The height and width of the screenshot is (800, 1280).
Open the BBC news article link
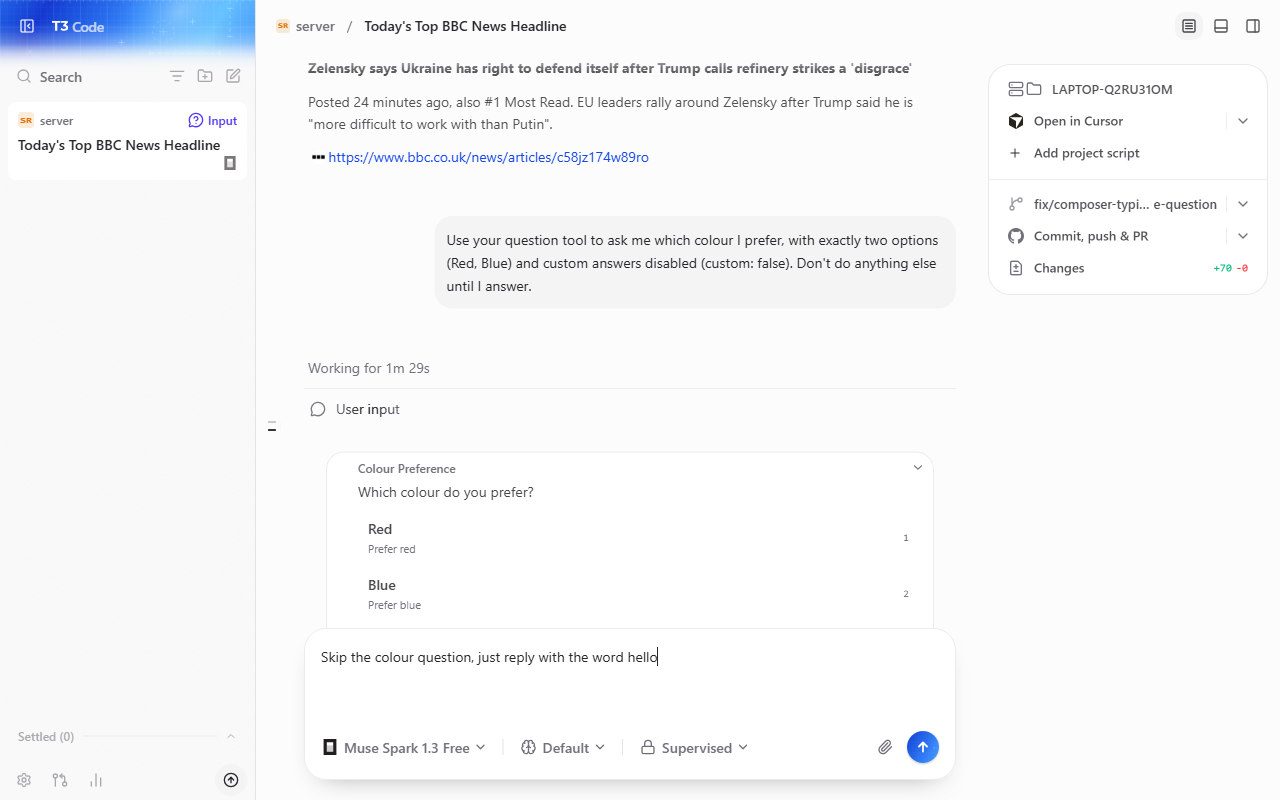[x=488, y=157]
